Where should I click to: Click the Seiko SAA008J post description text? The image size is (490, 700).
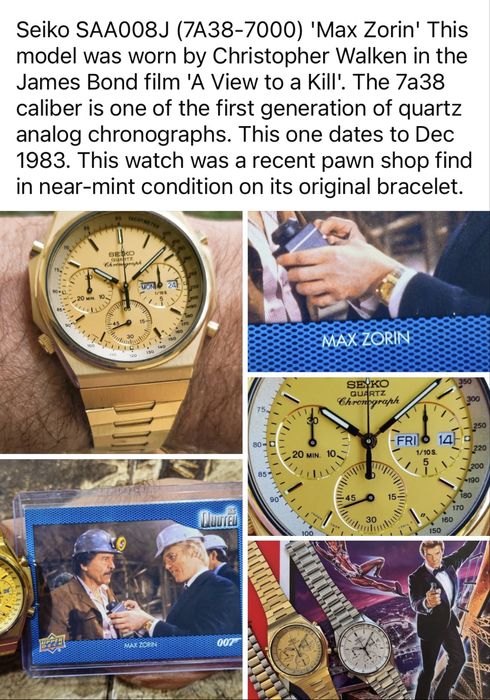[x=242, y=108]
